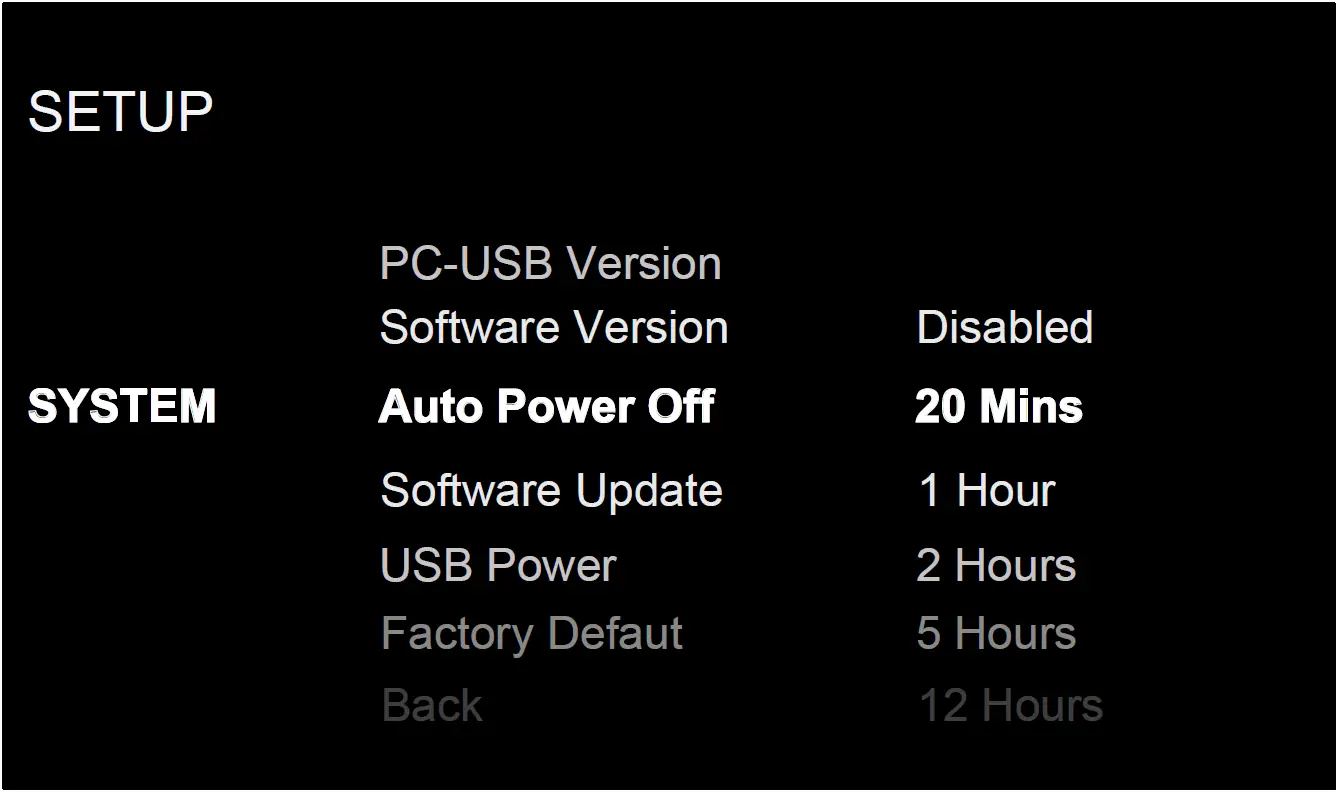Click the SETUP menu title
The height and width of the screenshot is (792, 1338).
tap(121, 110)
